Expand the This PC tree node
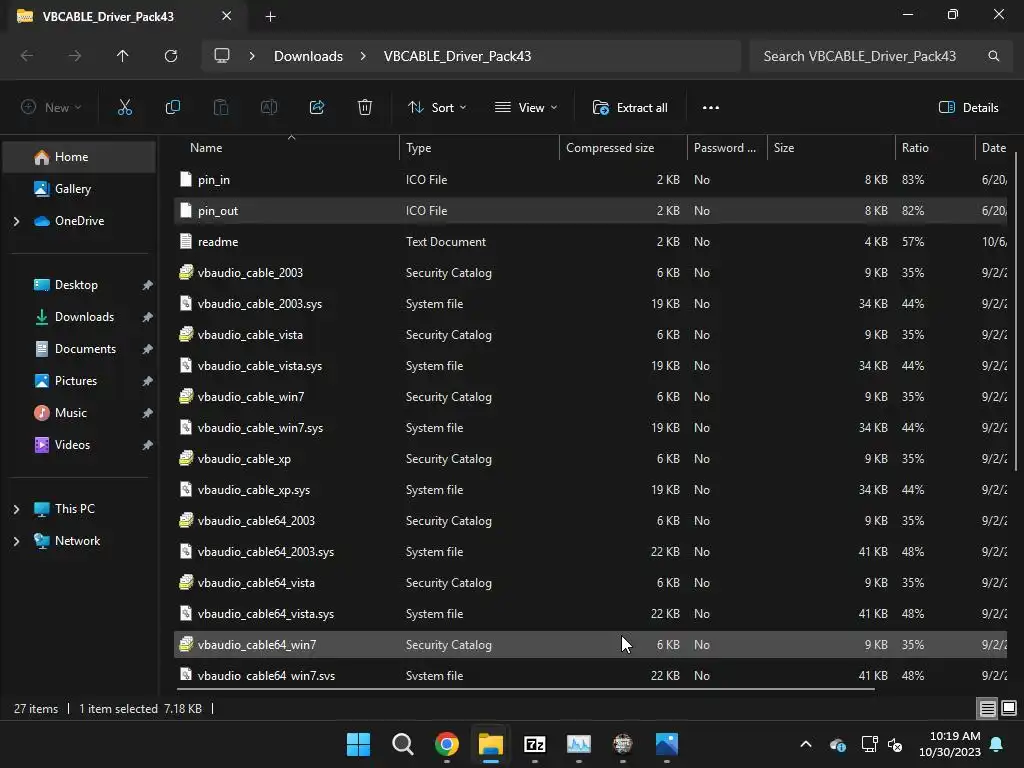 (16, 509)
